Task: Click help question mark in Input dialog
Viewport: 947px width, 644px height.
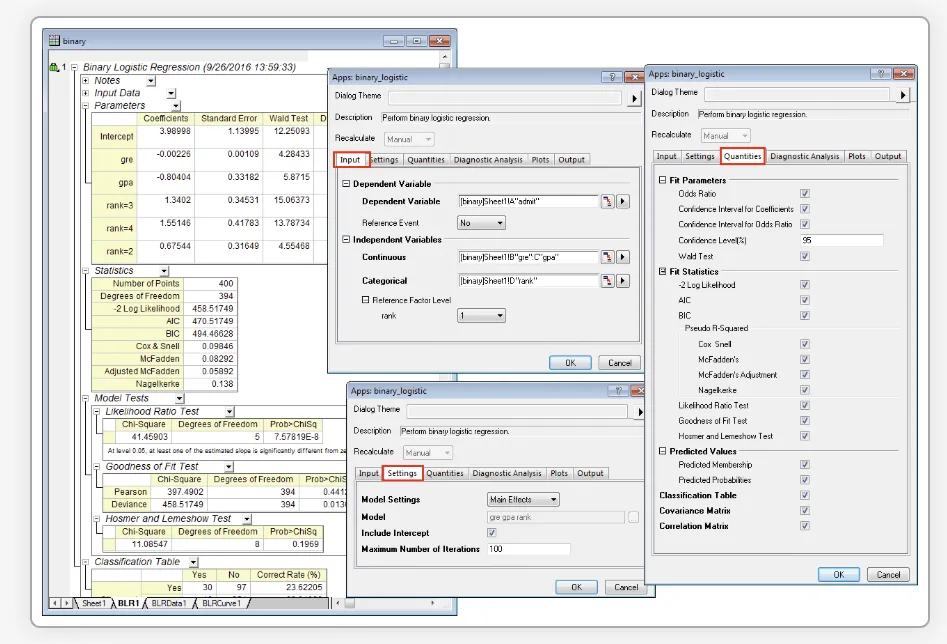Action: [612, 77]
